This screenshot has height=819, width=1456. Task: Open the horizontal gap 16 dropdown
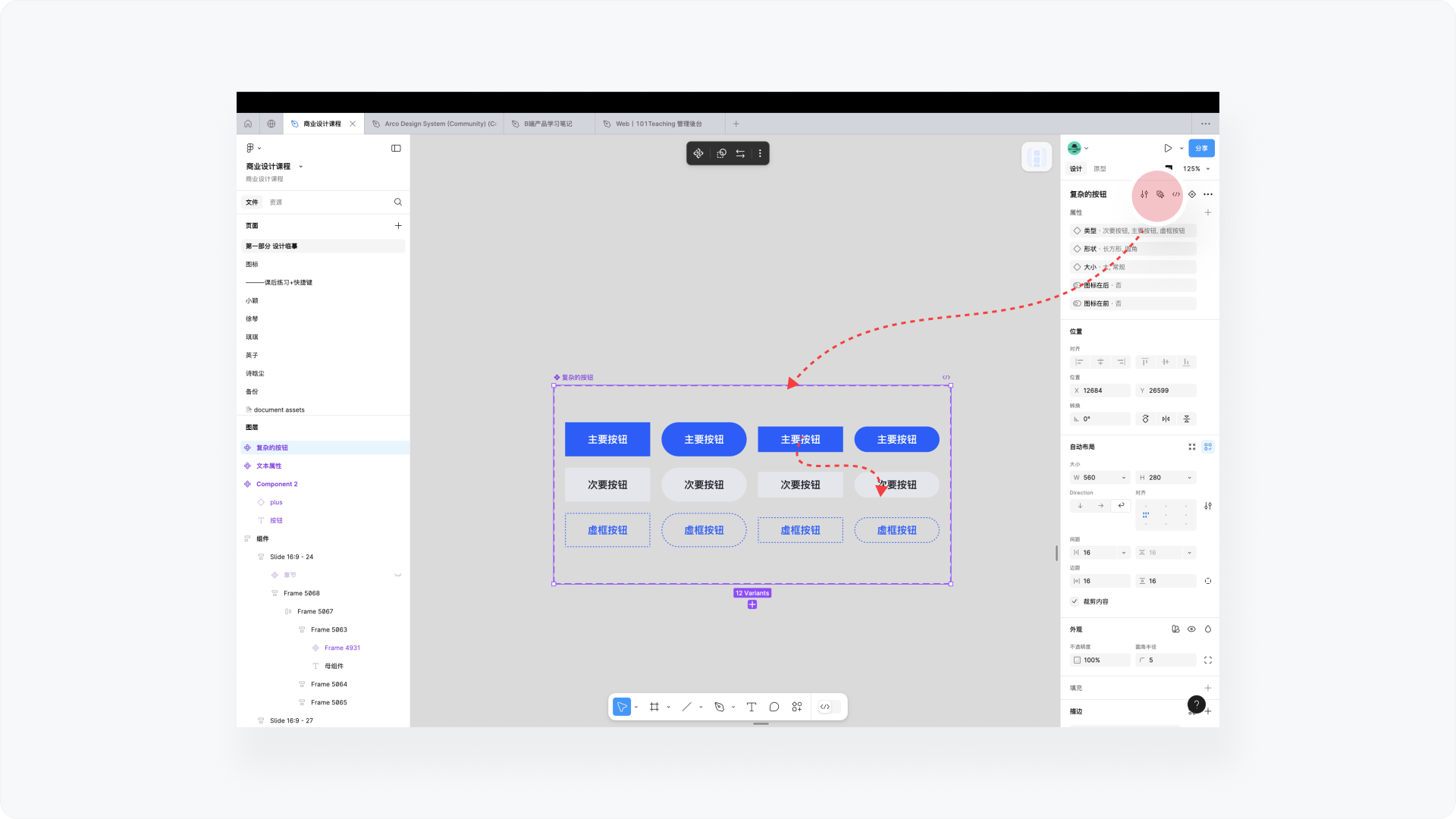pos(1124,553)
